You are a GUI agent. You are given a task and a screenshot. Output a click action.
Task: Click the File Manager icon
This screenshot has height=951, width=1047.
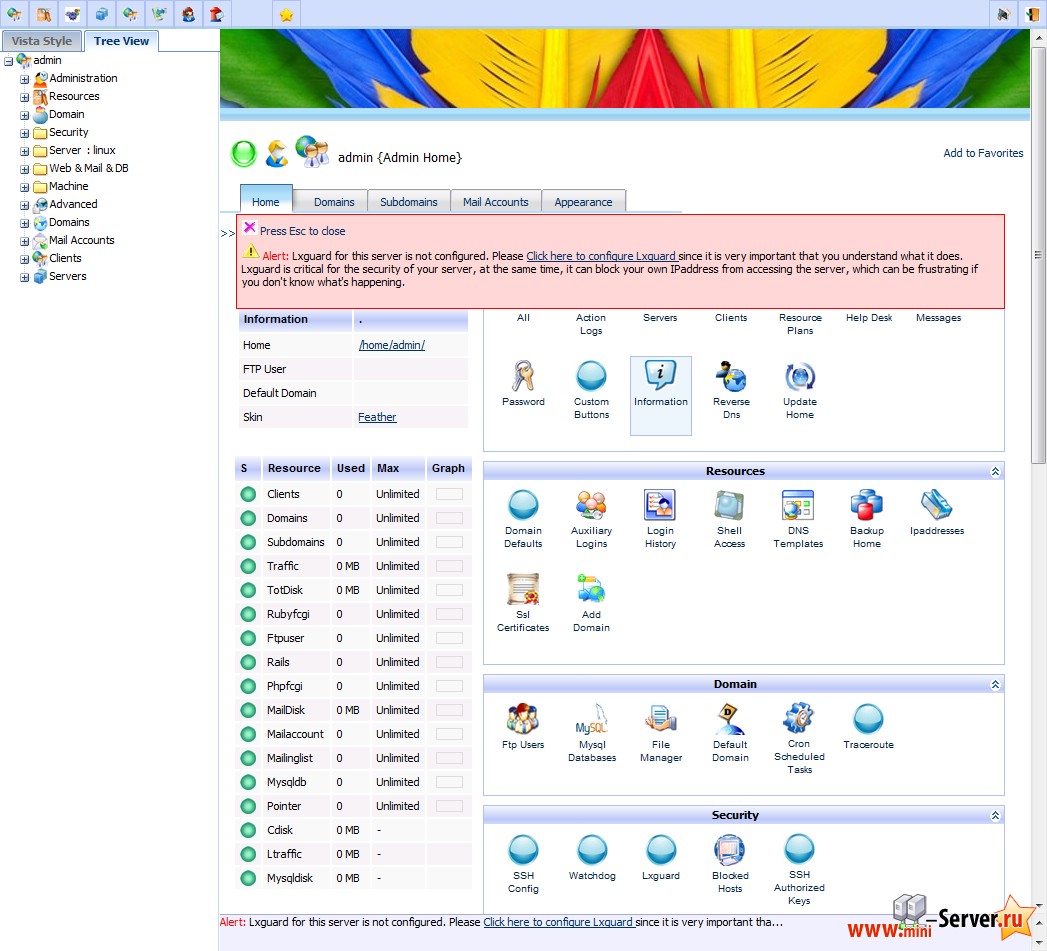click(660, 720)
